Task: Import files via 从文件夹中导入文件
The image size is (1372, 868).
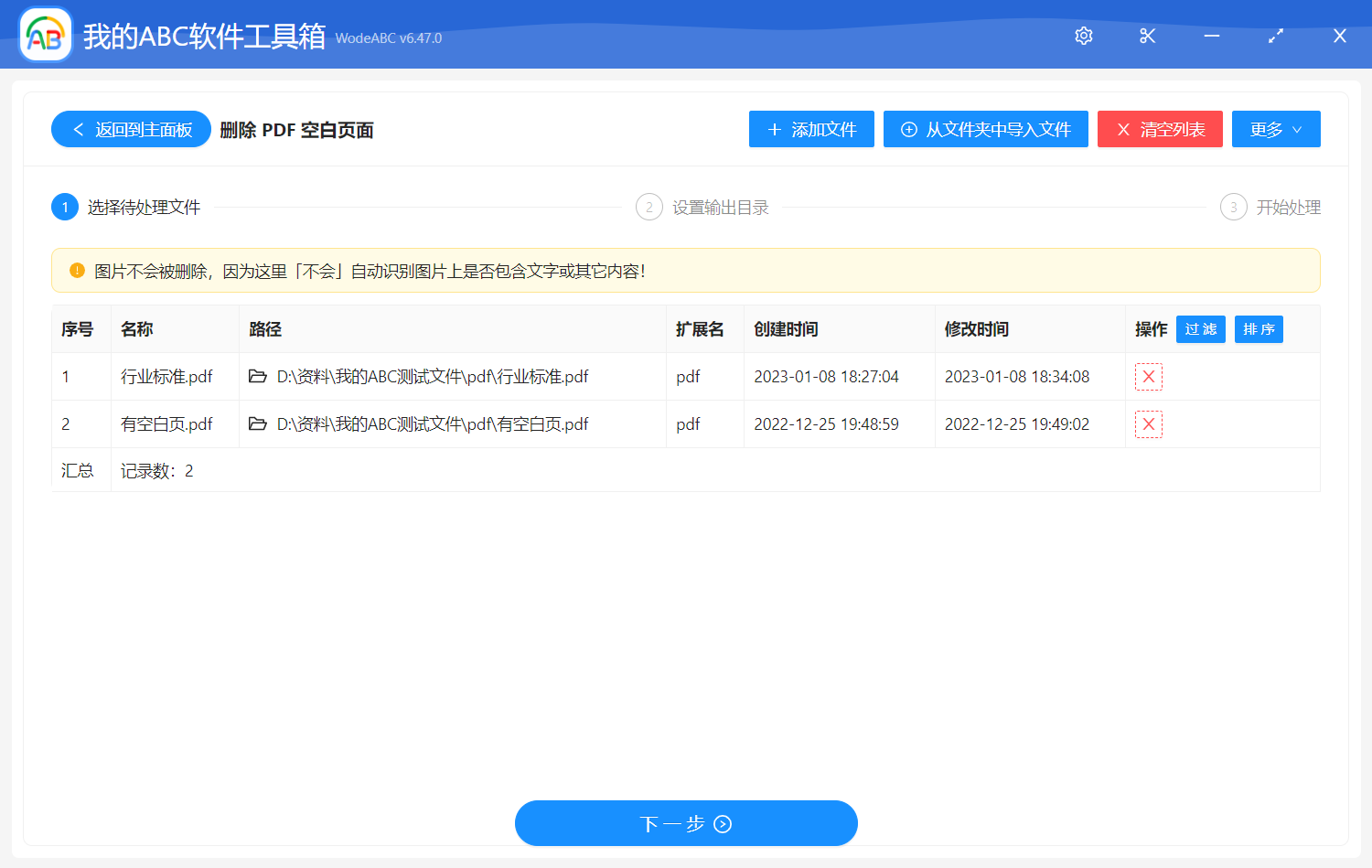Action: point(985,129)
